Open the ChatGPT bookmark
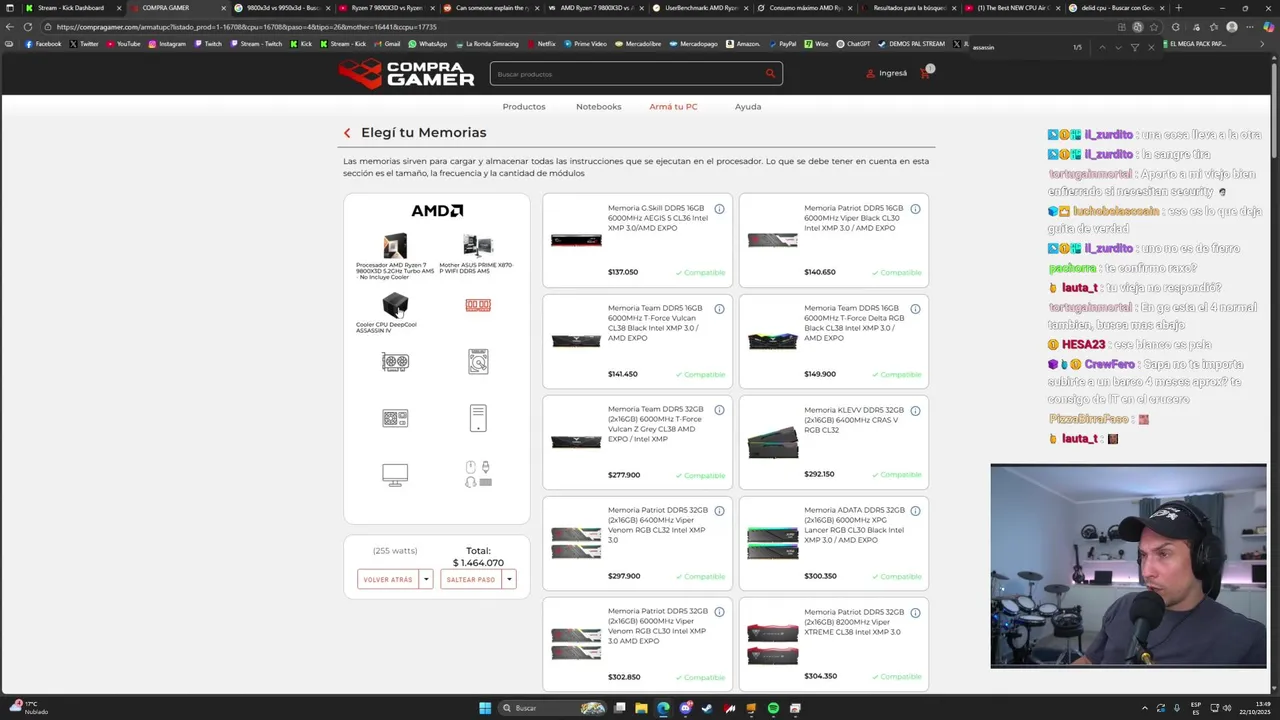The width and height of the screenshot is (1280, 720). tap(853, 44)
